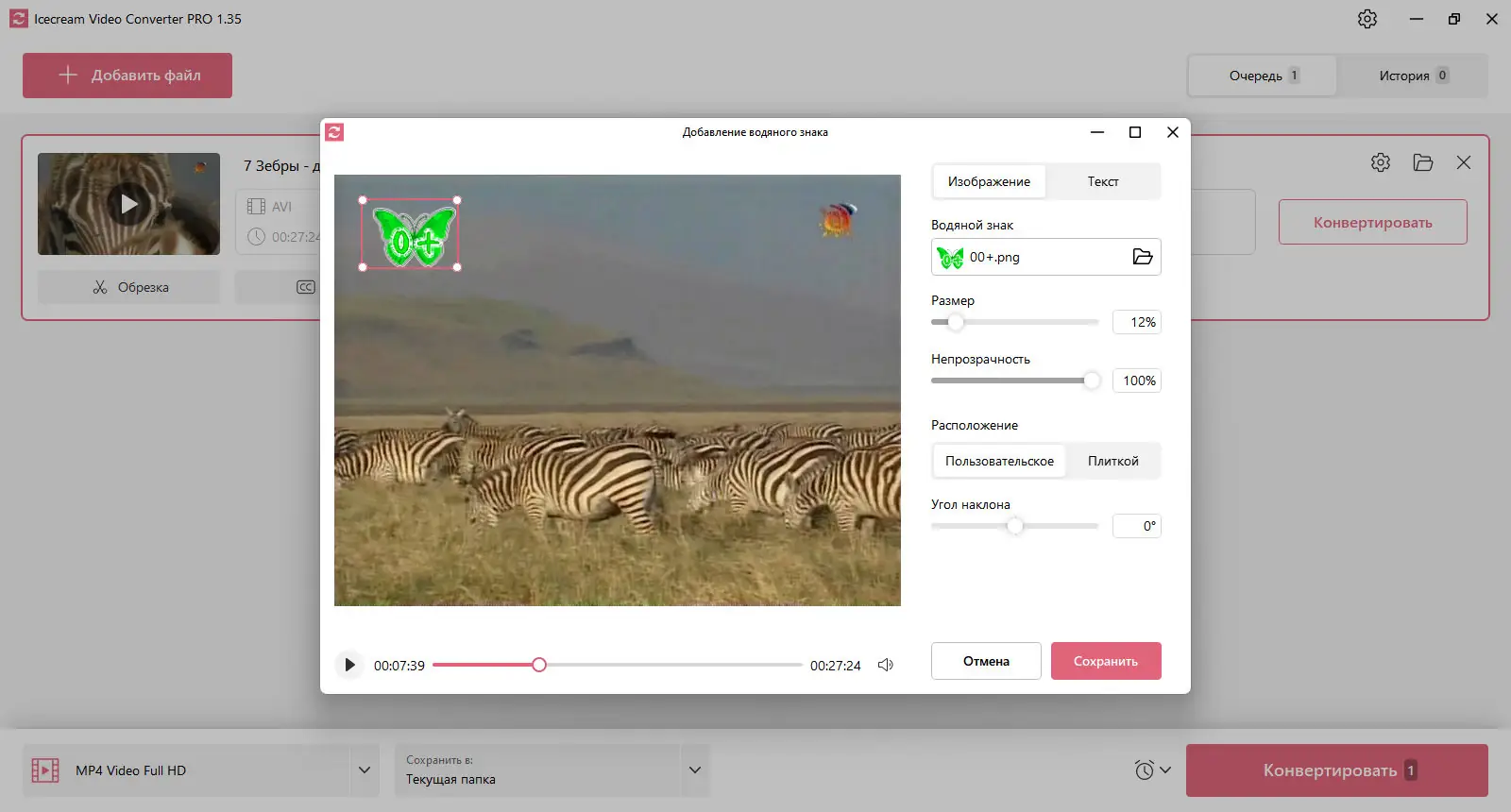Click the top-left resize handle of watermark
Image resolution: width=1511 pixels, height=812 pixels.
click(x=363, y=200)
